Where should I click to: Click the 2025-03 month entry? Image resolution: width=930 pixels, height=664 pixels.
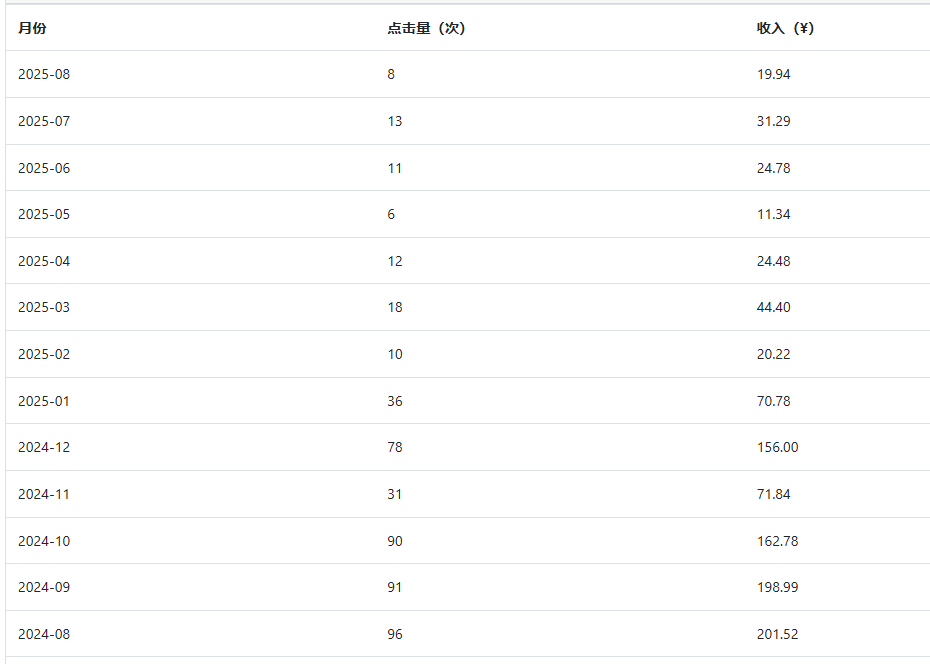(44, 307)
